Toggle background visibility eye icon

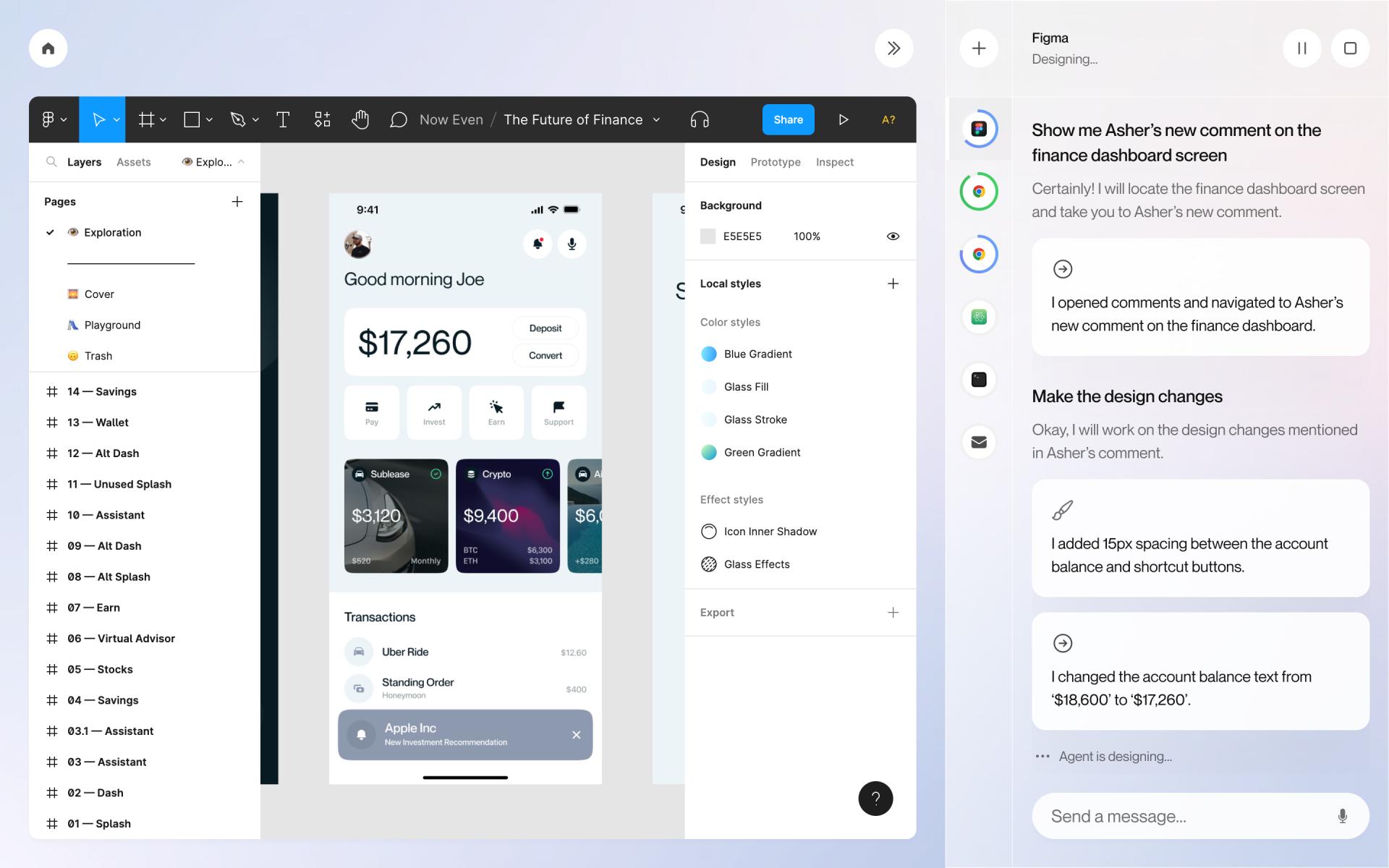pyautogui.click(x=893, y=237)
